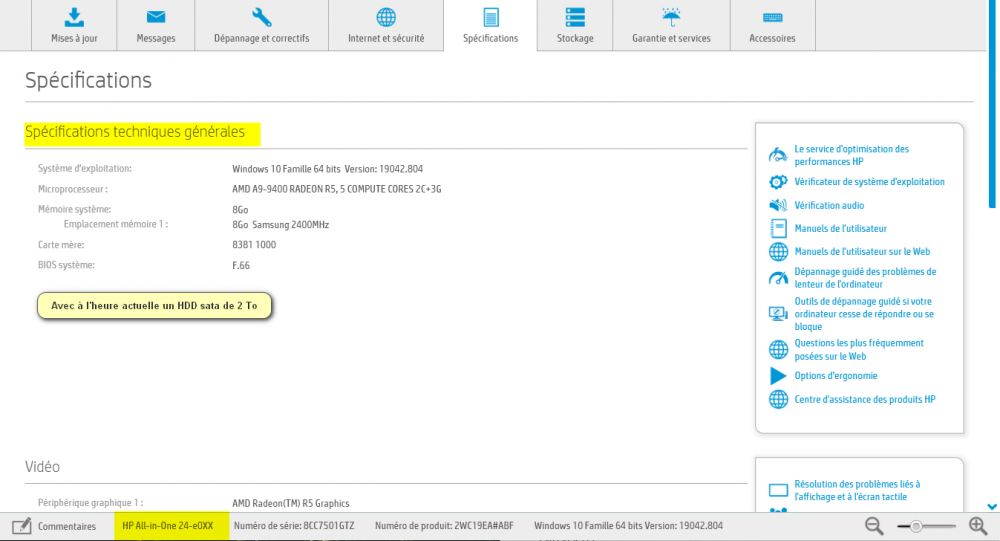The image size is (1000, 541).
Task: Switch to the Messages tab
Action: (x=155, y=25)
